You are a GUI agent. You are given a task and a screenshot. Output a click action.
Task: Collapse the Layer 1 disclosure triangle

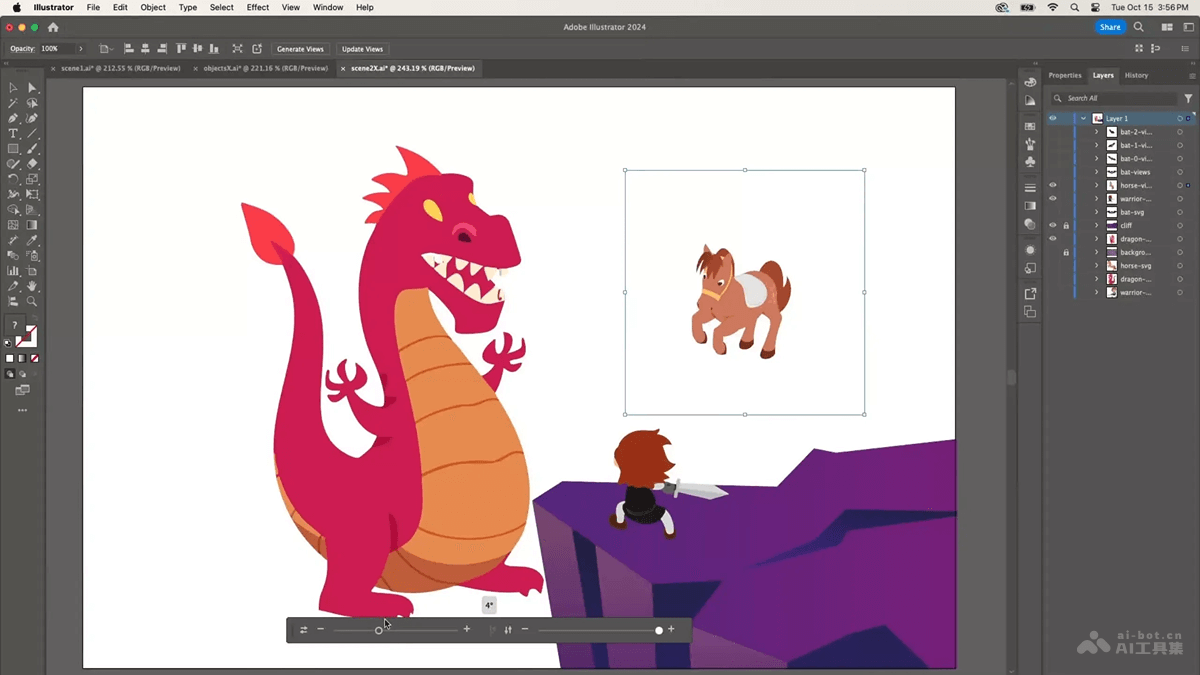click(1083, 118)
